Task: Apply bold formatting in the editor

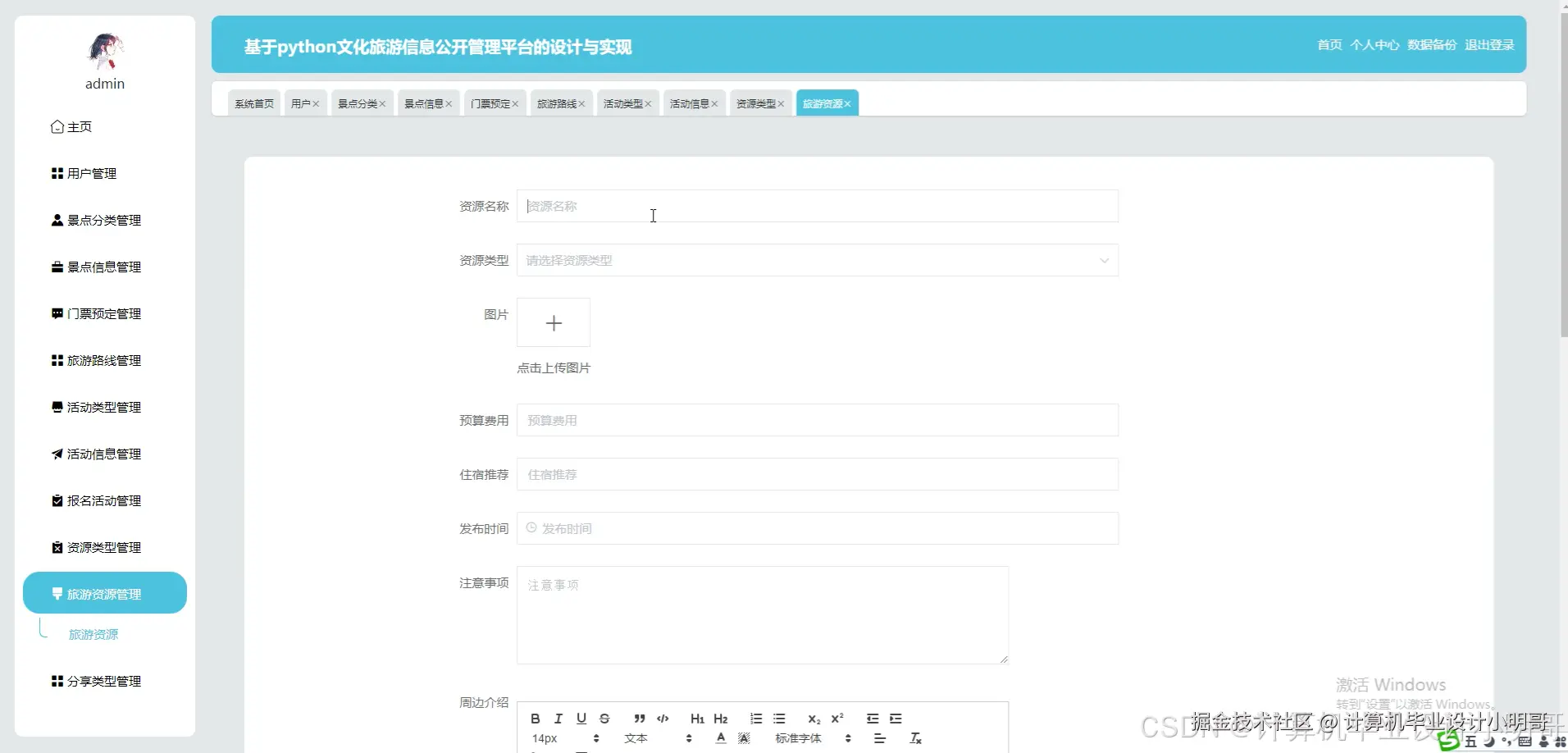Action: [x=534, y=719]
